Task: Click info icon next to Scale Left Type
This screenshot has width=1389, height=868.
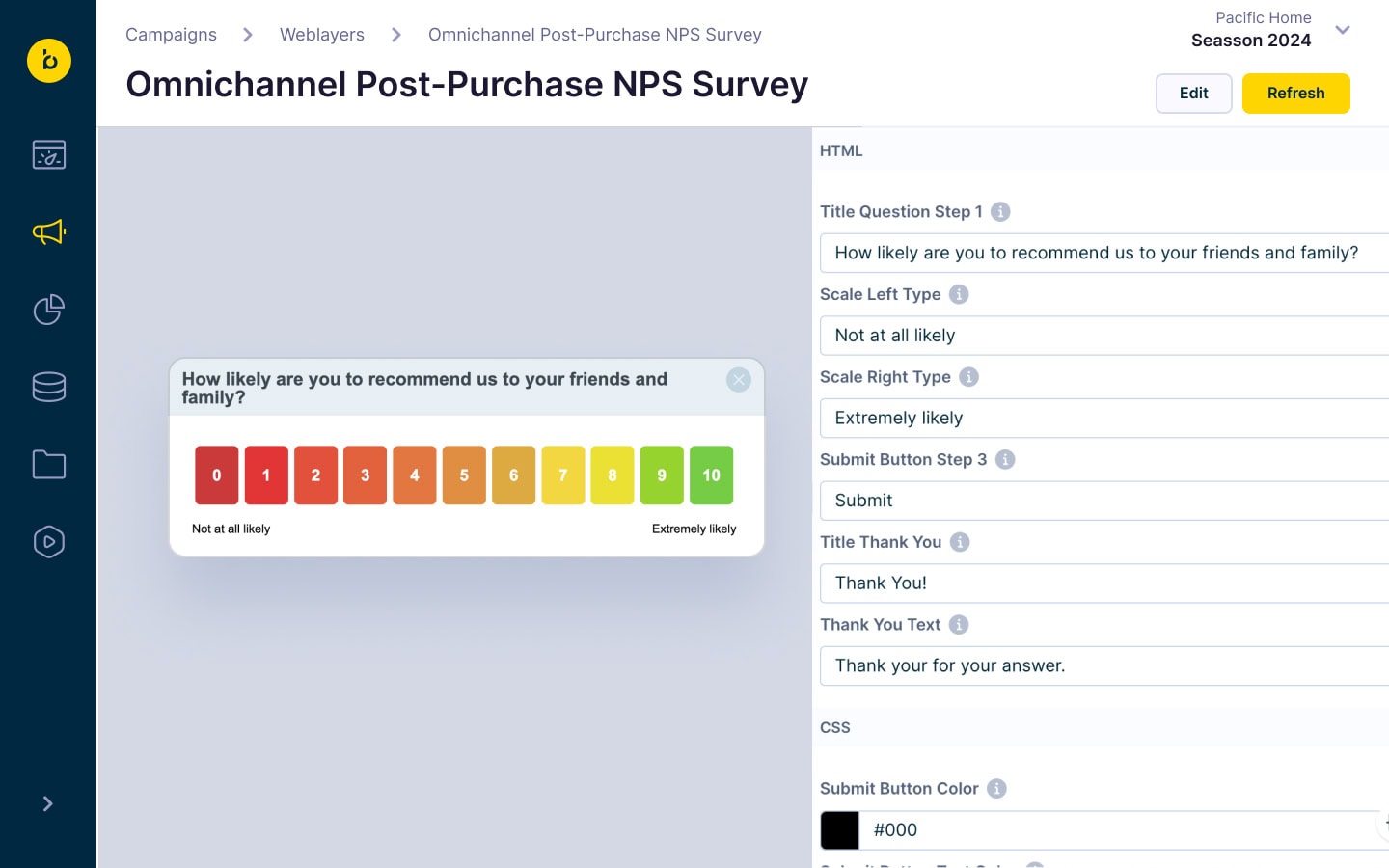Action: click(959, 294)
